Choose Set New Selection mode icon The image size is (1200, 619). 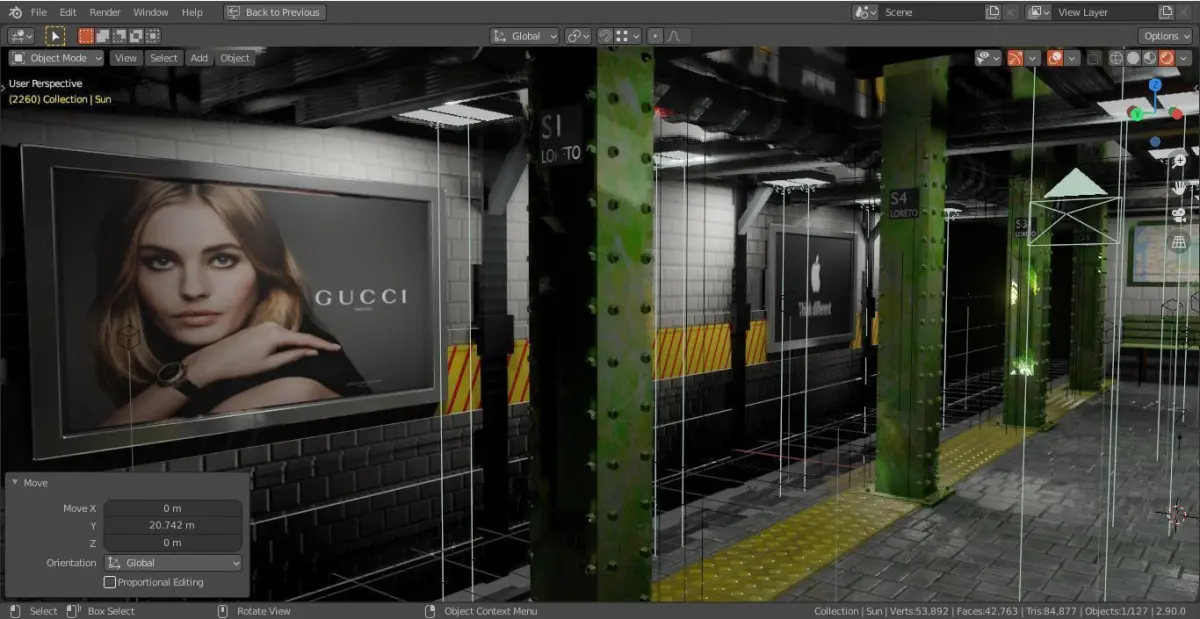click(x=86, y=36)
